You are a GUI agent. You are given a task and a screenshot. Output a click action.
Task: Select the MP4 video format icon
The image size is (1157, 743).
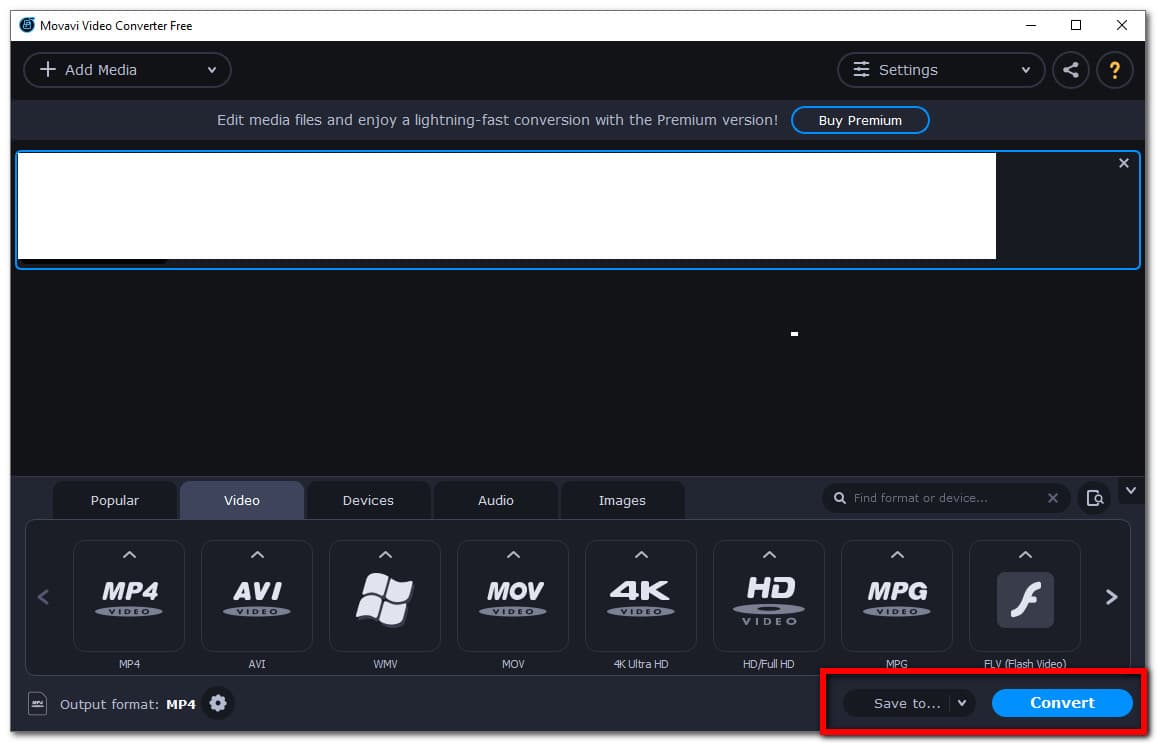point(129,598)
